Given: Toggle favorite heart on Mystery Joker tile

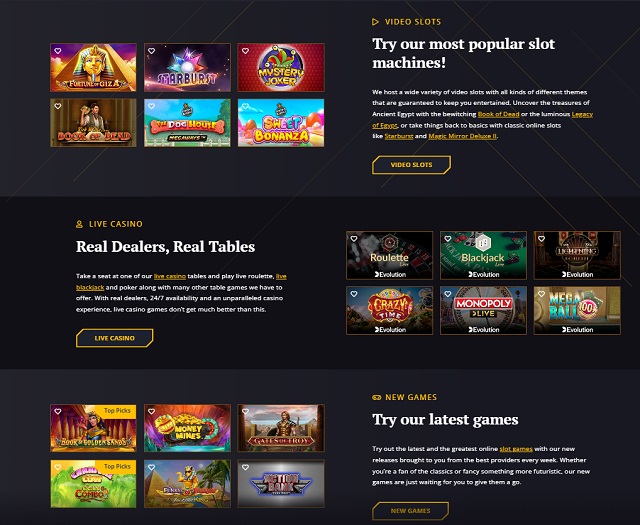Looking at the screenshot, I should click(x=245, y=51).
